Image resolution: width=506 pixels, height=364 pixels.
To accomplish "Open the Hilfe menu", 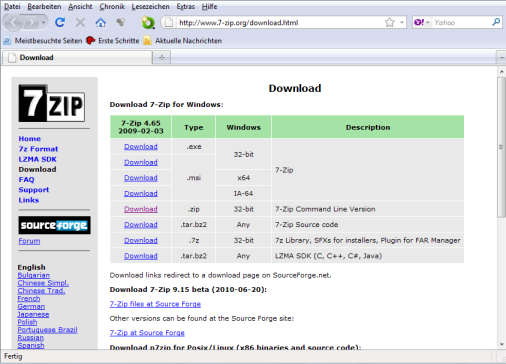I will [209, 6].
